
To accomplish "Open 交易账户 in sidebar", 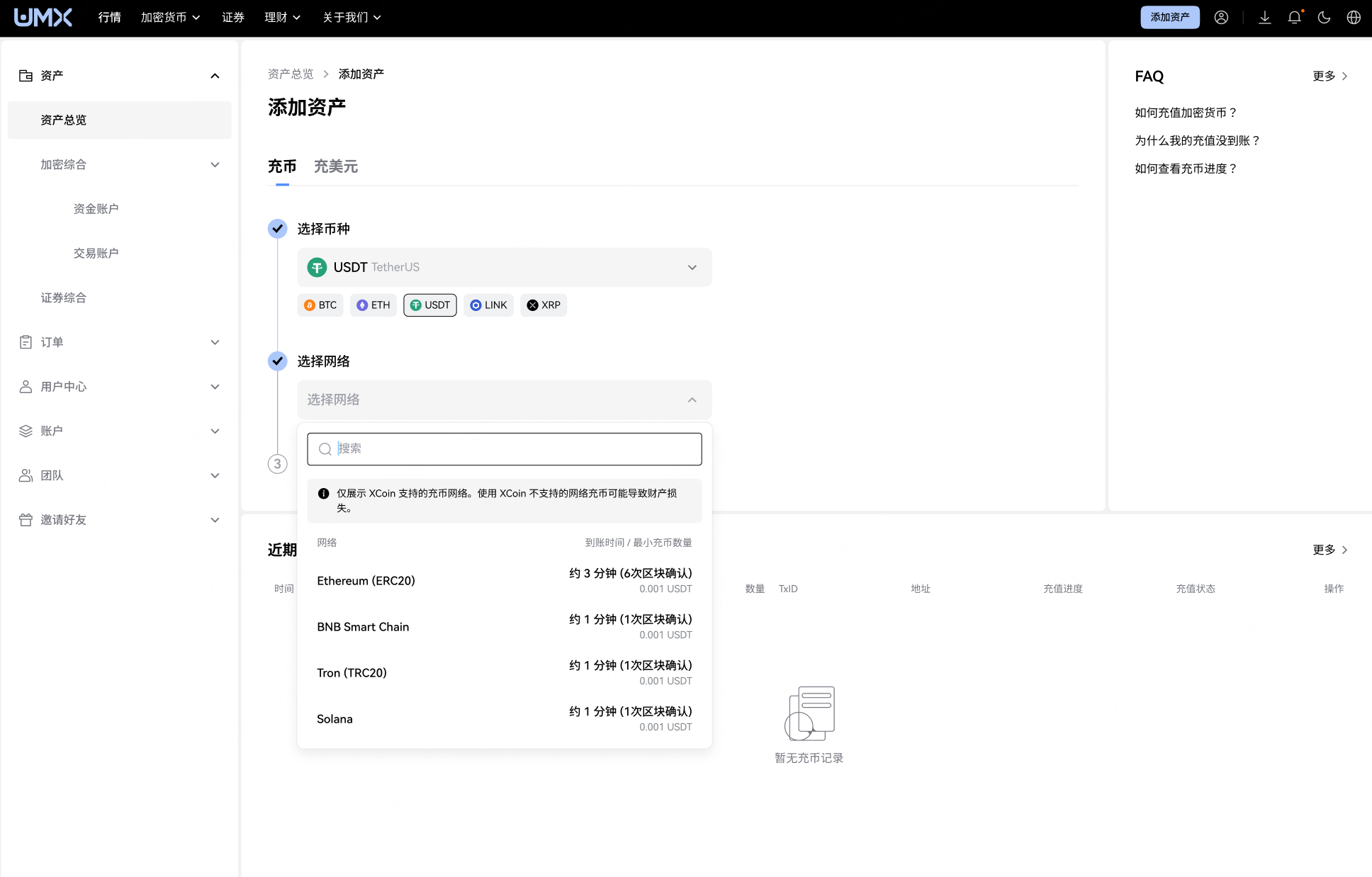I will [x=96, y=254].
